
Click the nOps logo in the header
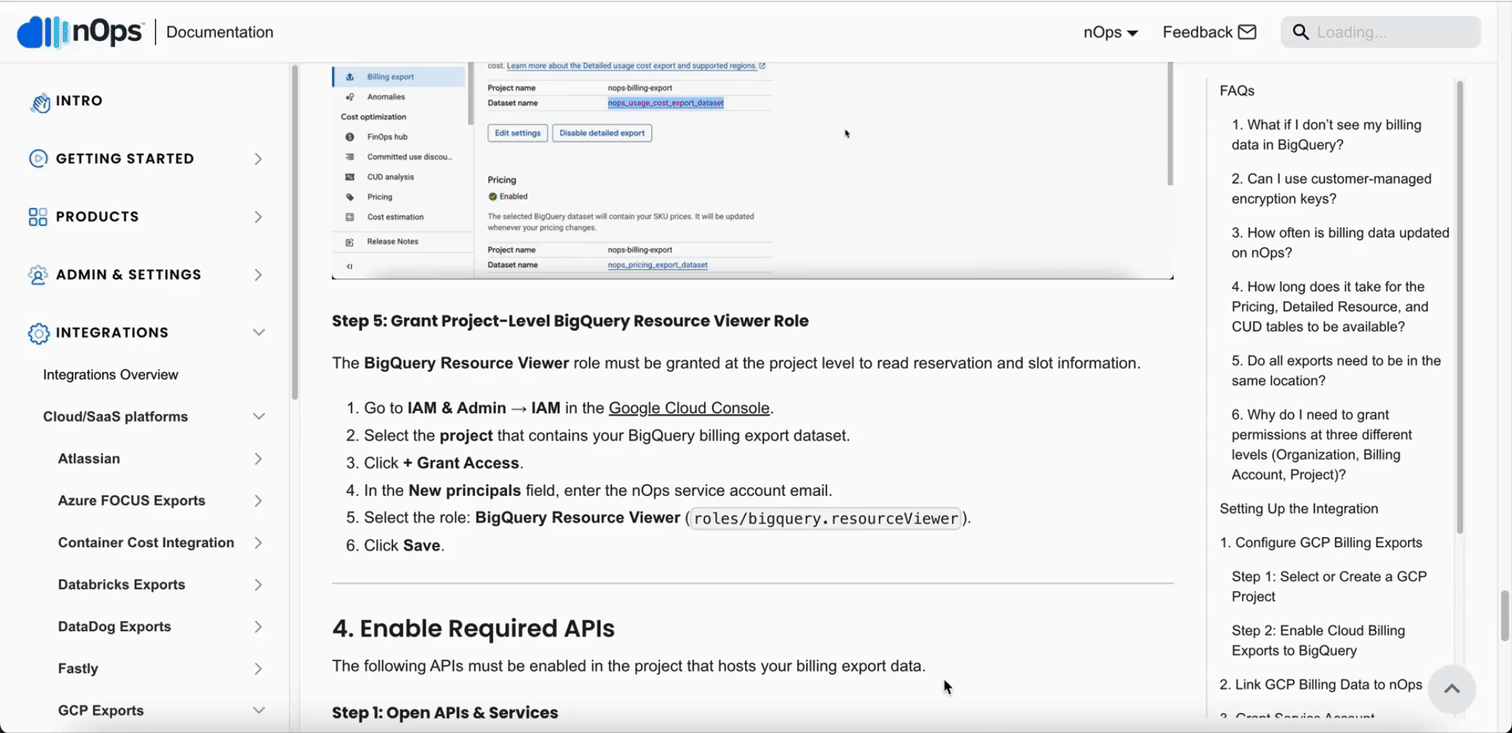tap(80, 31)
